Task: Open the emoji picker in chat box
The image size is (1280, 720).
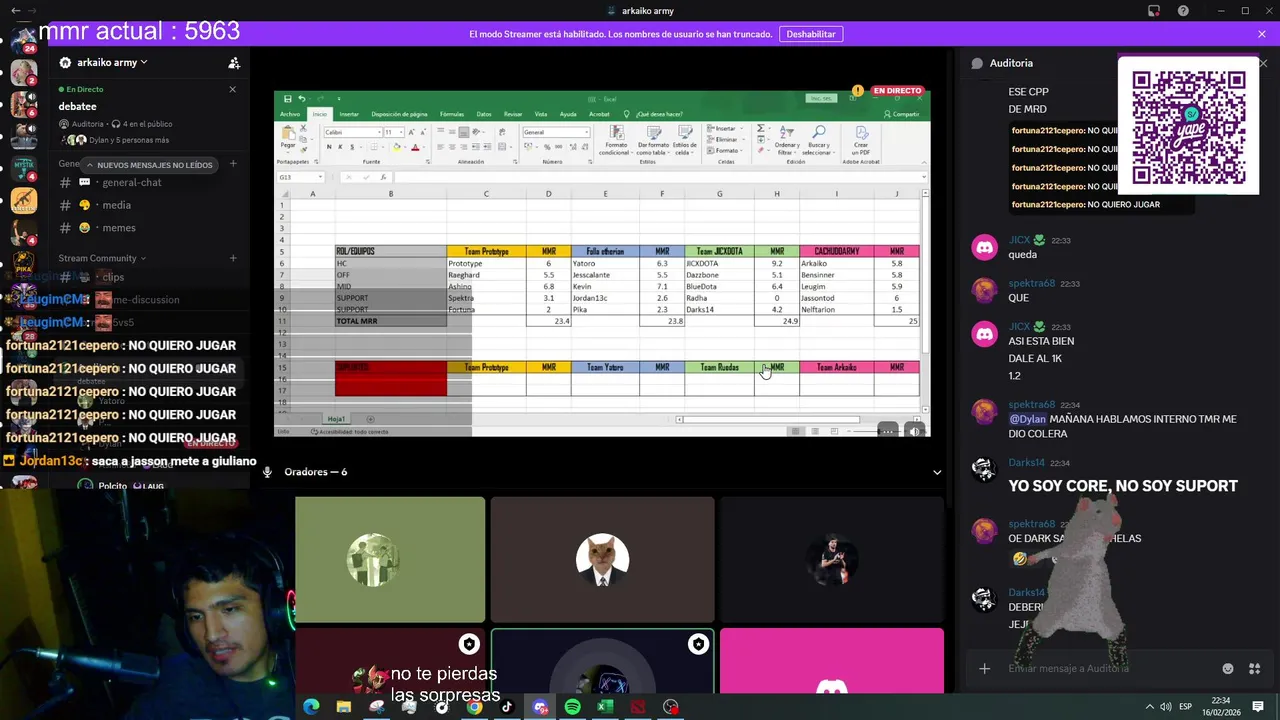Action: coord(1228,668)
